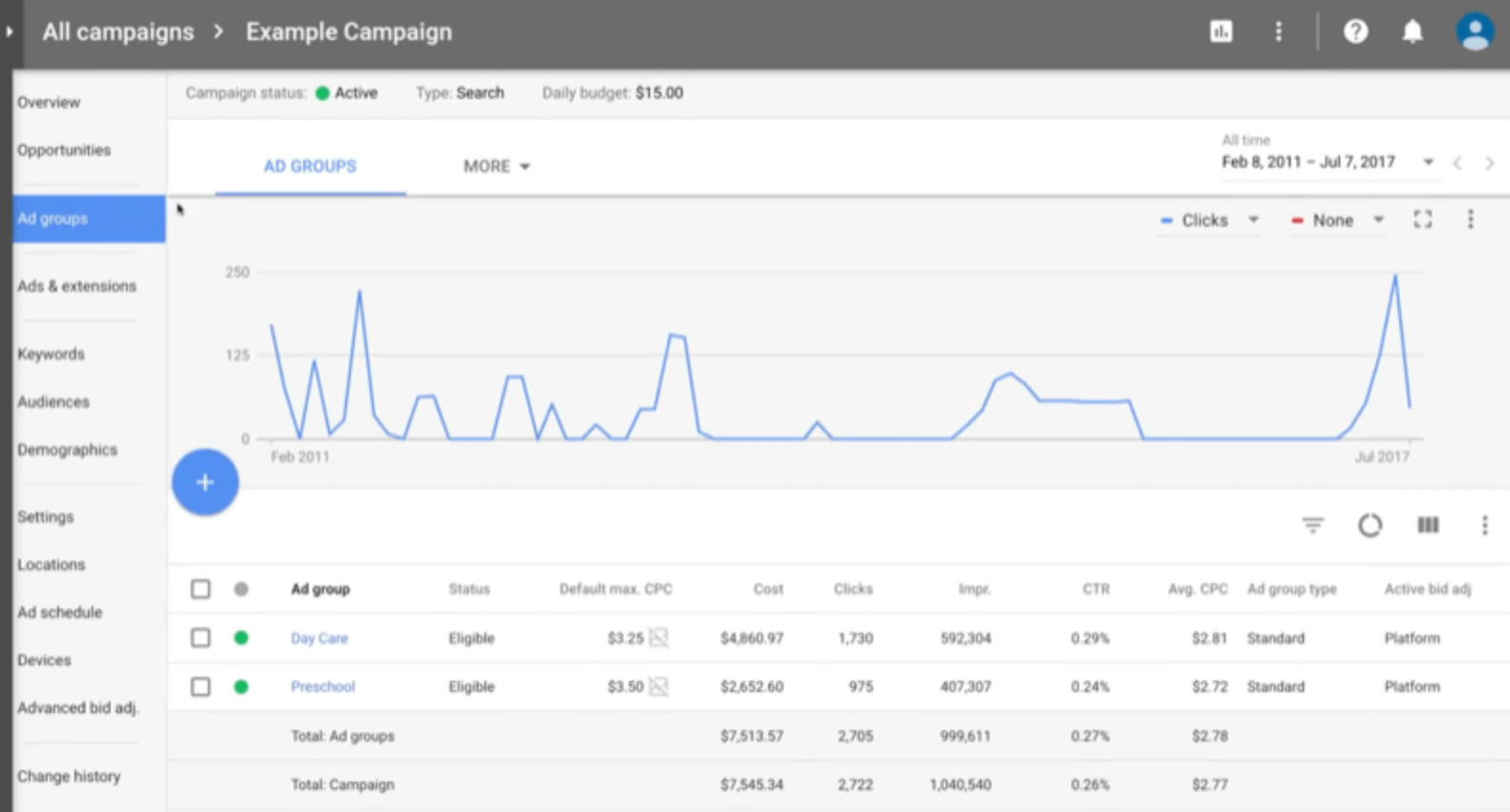Screen dimensions: 1510x812
Task: Open the Help question mark icon
Action: 1356,31
